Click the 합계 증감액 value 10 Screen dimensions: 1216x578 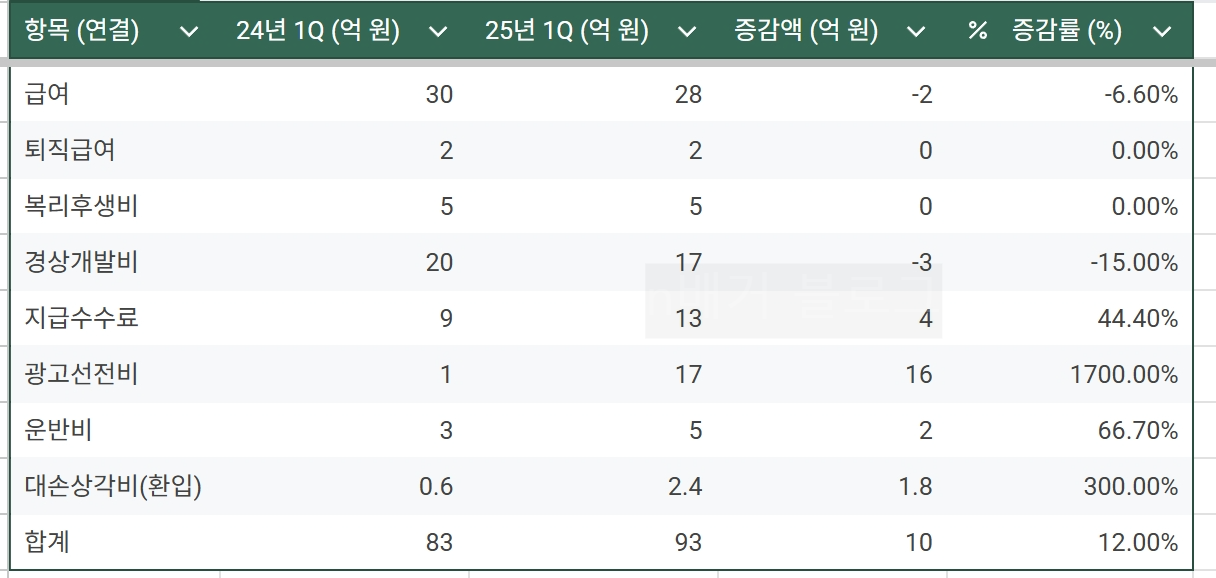click(919, 542)
